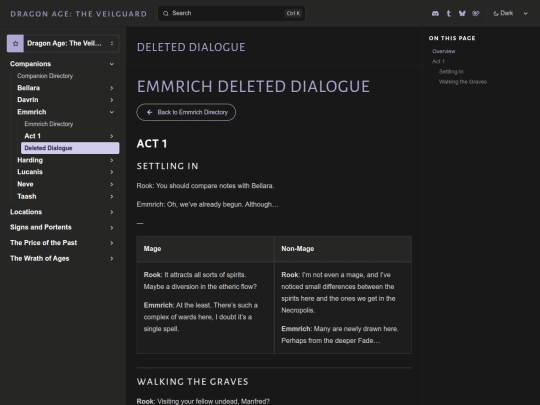This screenshot has height=405, width=540.
Task: Collapse the Companions section chevron
Action: [x=112, y=64]
